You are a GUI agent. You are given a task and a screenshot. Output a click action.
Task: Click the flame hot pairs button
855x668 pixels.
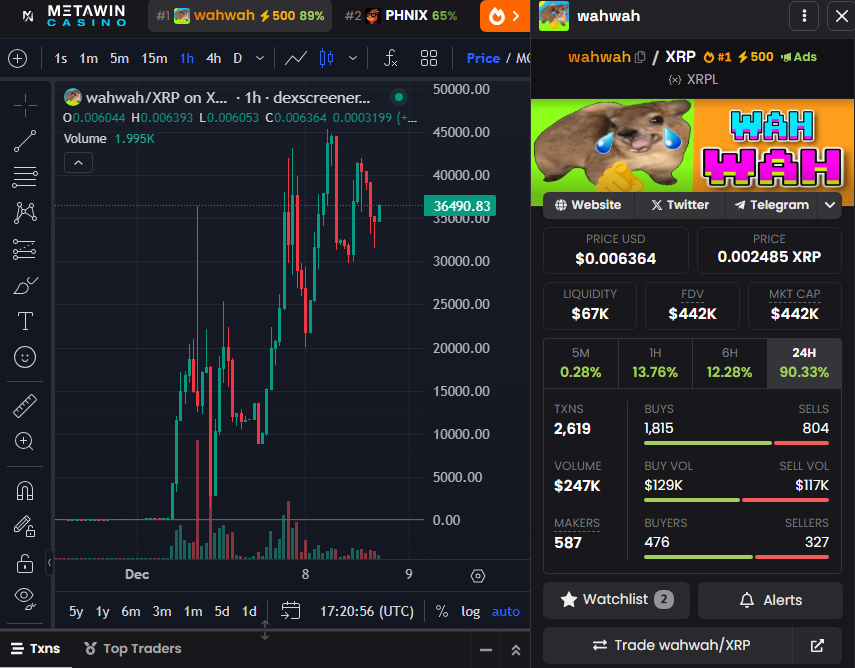(x=504, y=16)
